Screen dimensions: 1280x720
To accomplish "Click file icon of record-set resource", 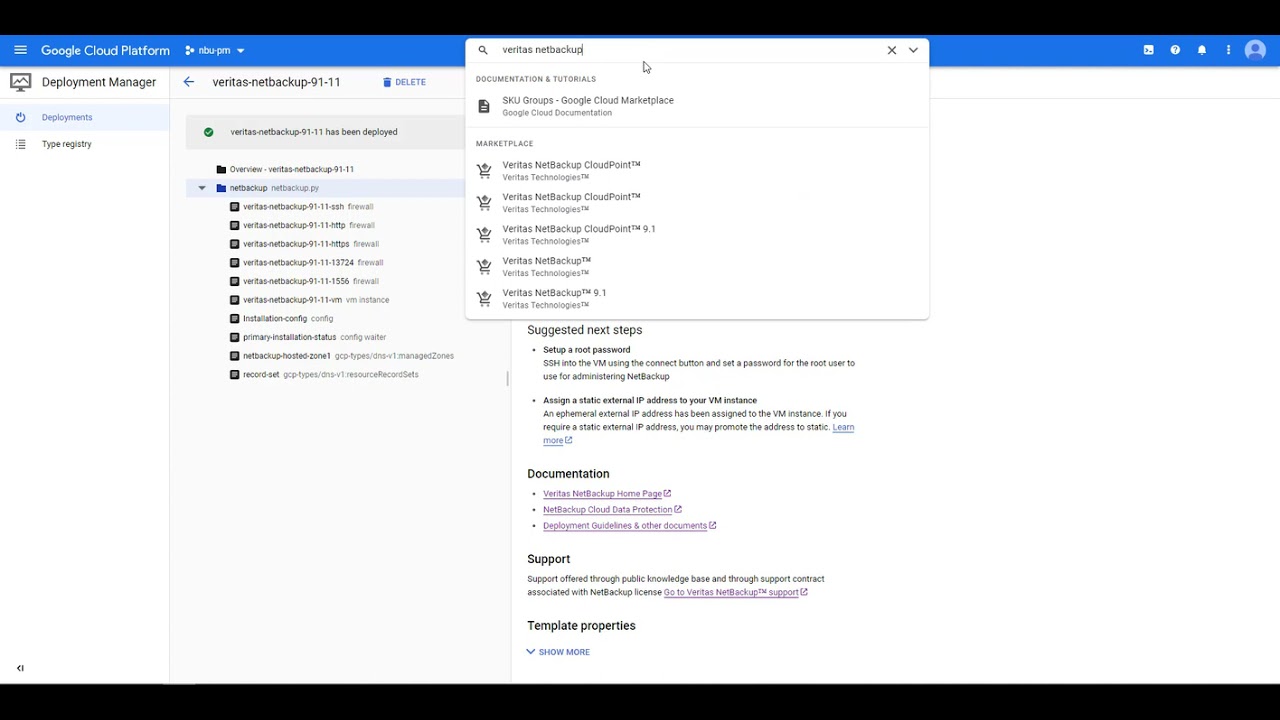I will click(x=234, y=375).
